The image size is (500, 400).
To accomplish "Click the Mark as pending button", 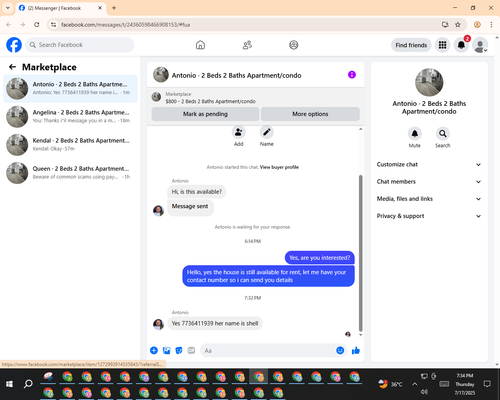I will [205, 114].
